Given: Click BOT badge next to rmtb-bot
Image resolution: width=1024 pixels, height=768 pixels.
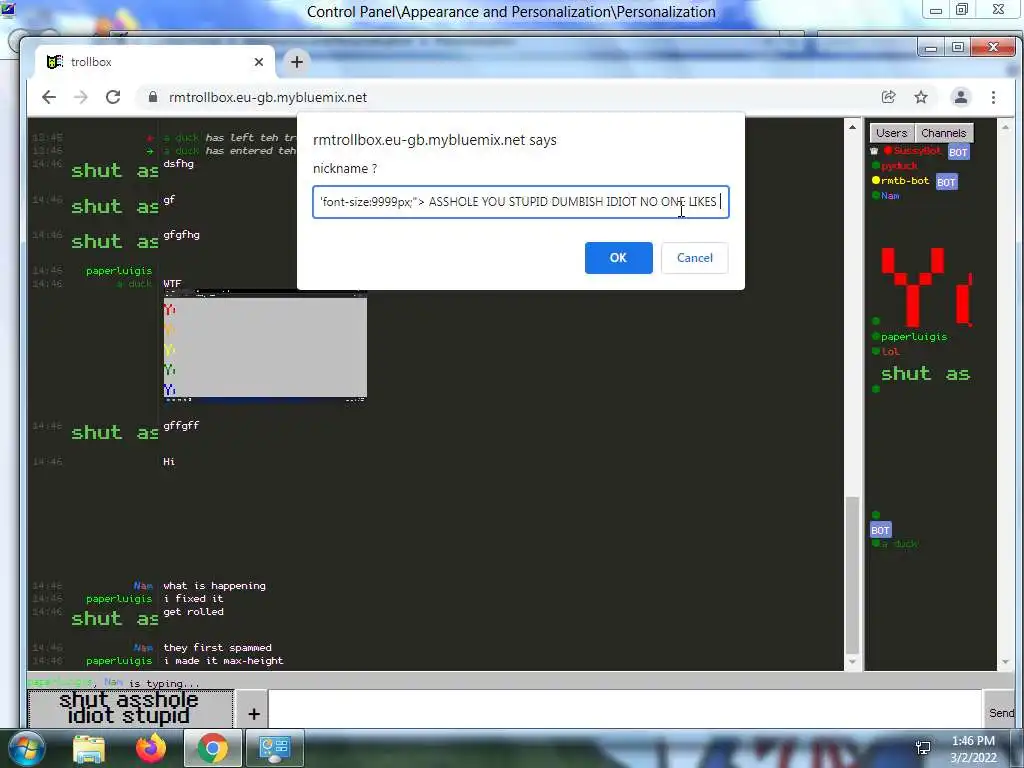Looking at the screenshot, I should [x=946, y=182].
